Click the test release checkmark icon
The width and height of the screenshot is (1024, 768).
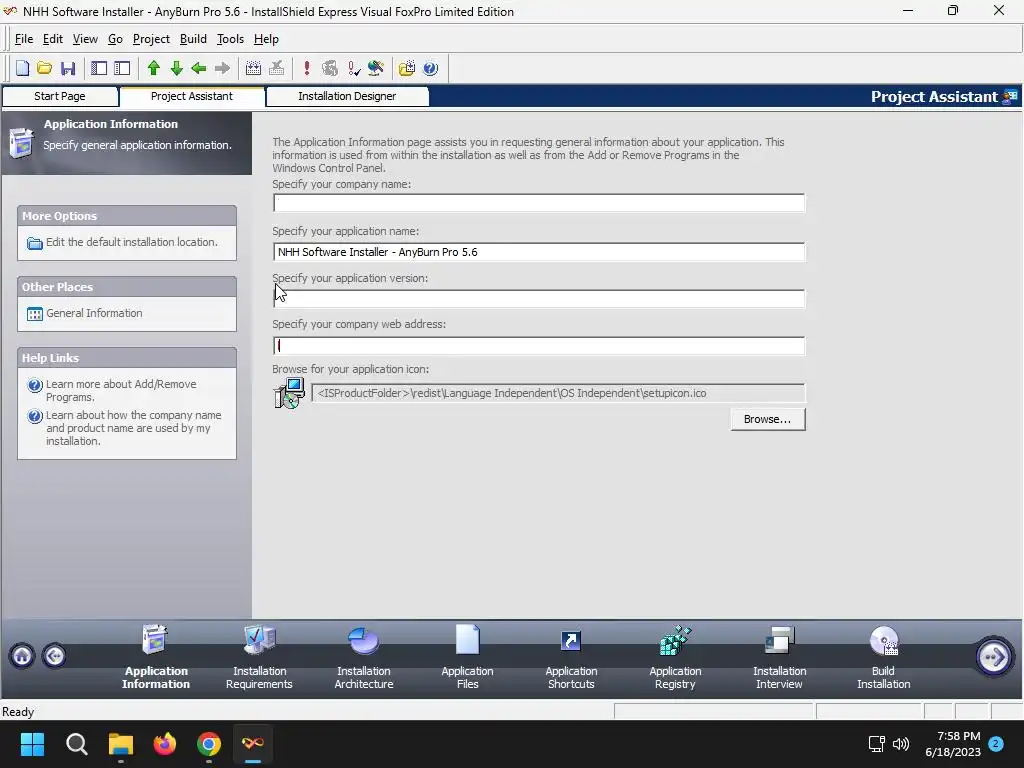[x=354, y=68]
